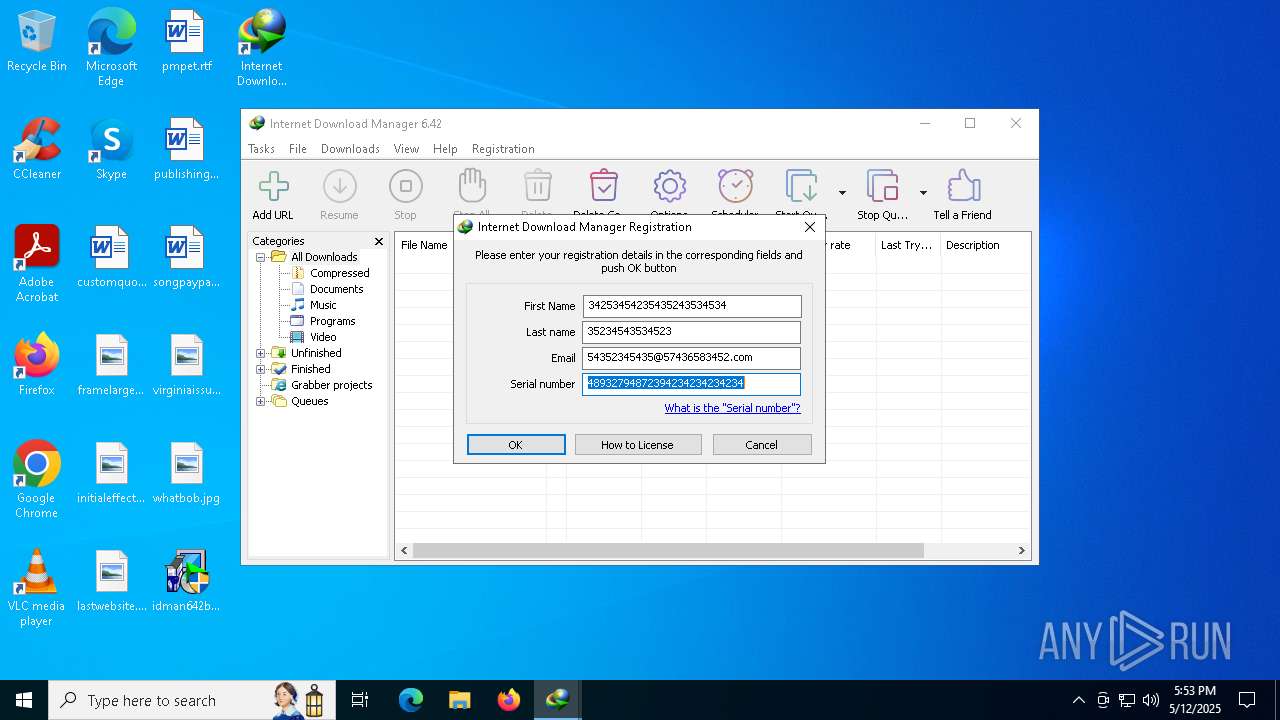Image resolution: width=1280 pixels, height=720 pixels.
Task: Open 'What is the Serial number?' link
Action: pyautogui.click(x=732, y=408)
